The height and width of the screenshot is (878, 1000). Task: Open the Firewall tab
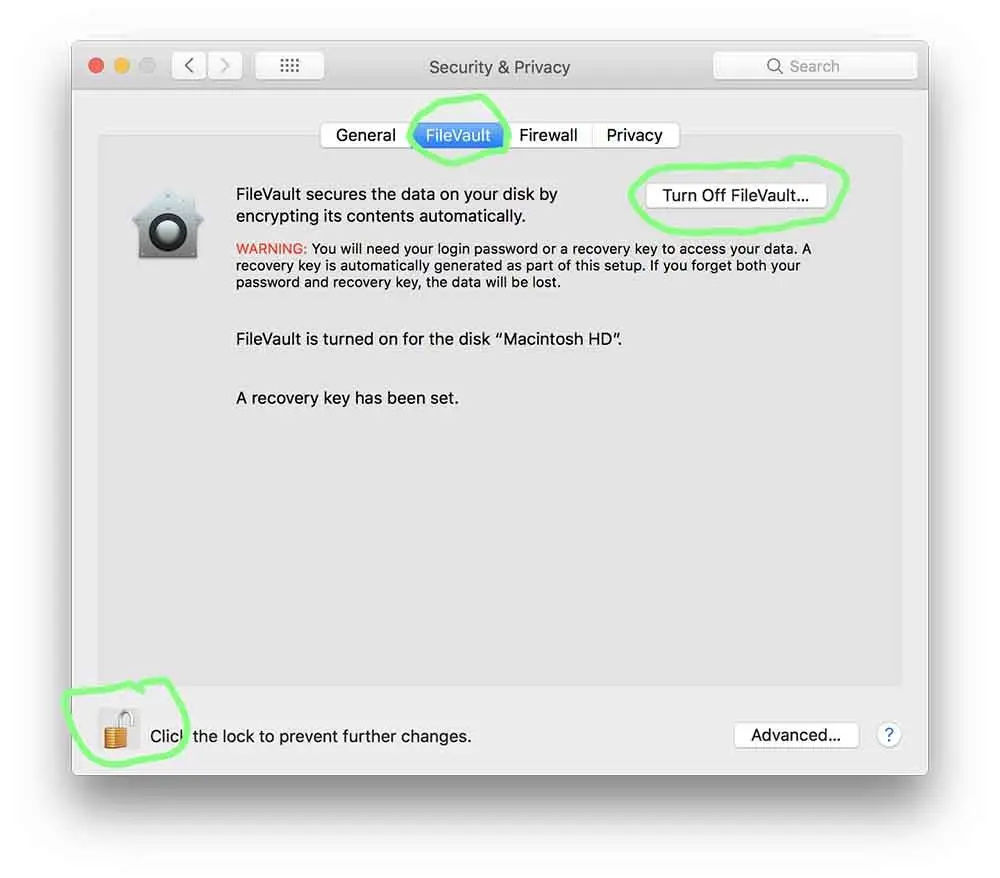point(548,135)
